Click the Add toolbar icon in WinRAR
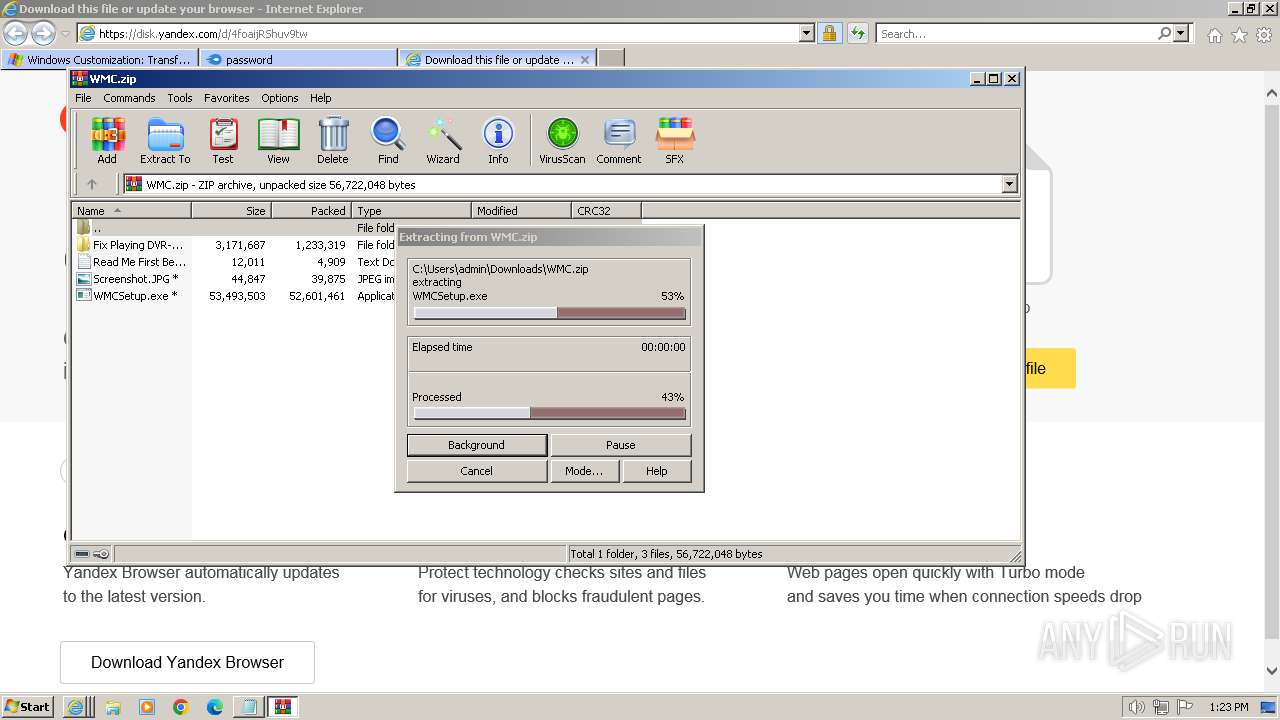The image size is (1280, 720). coord(107,140)
